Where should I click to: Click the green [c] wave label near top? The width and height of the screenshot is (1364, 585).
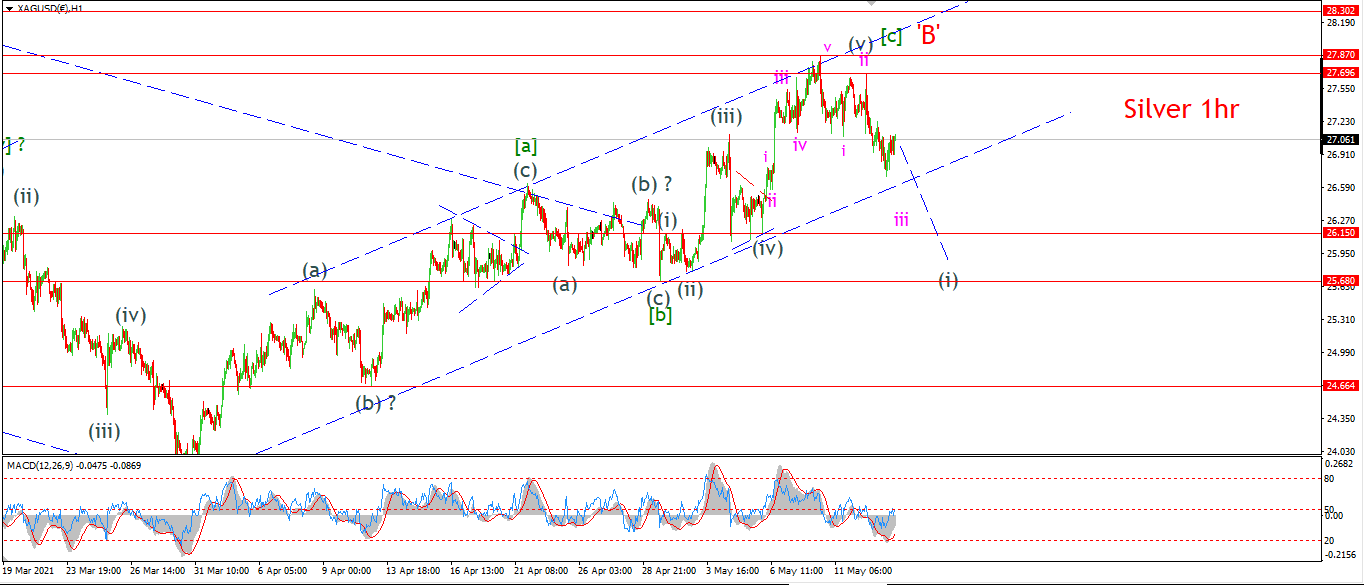click(890, 37)
